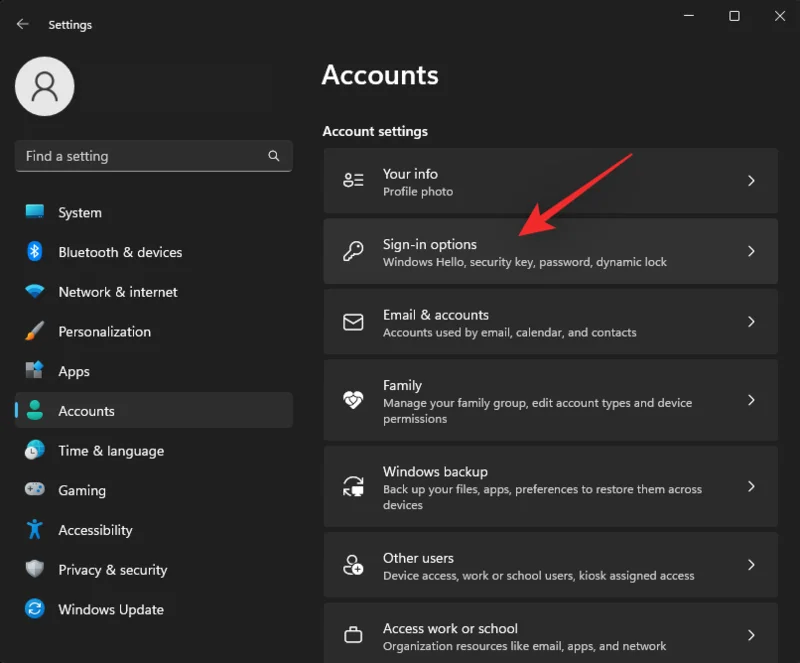Expand the Windows backup entry chevron

pyautogui.click(x=752, y=486)
